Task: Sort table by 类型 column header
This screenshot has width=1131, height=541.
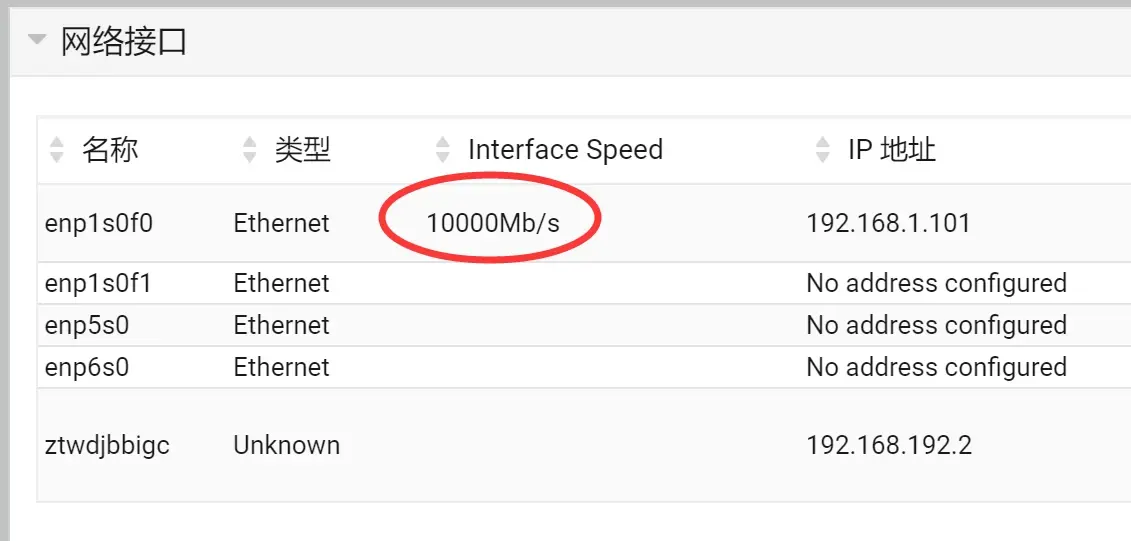Action: (303, 150)
